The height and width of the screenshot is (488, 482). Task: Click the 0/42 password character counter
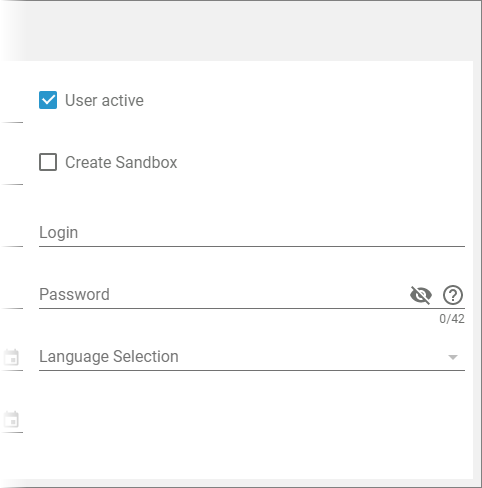click(x=452, y=319)
